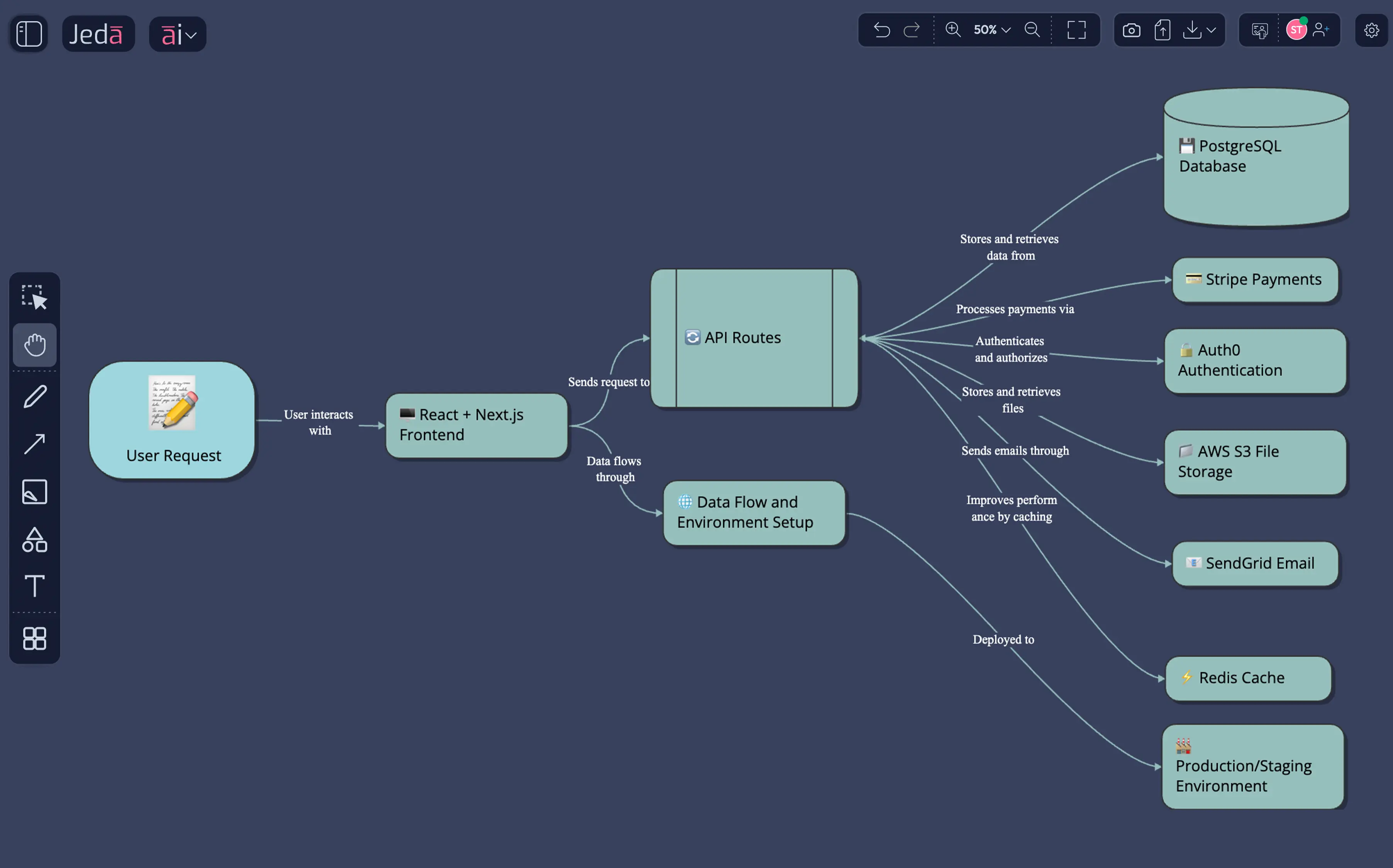Open the chat and comments icon
The image size is (1393, 868).
point(1260,31)
